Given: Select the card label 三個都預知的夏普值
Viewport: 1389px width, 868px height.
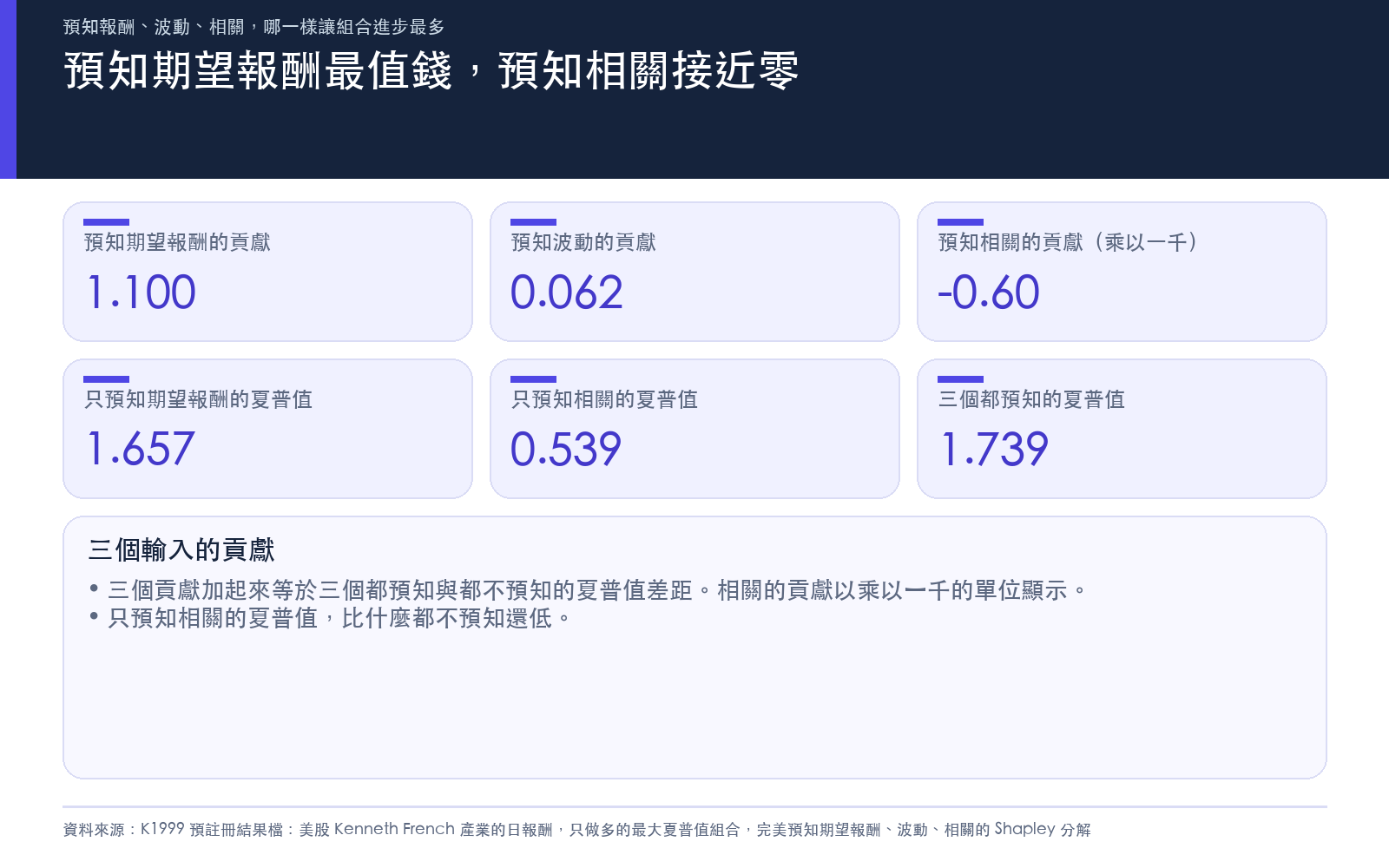Looking at the screenshot, I should [x=1031, y=399].
